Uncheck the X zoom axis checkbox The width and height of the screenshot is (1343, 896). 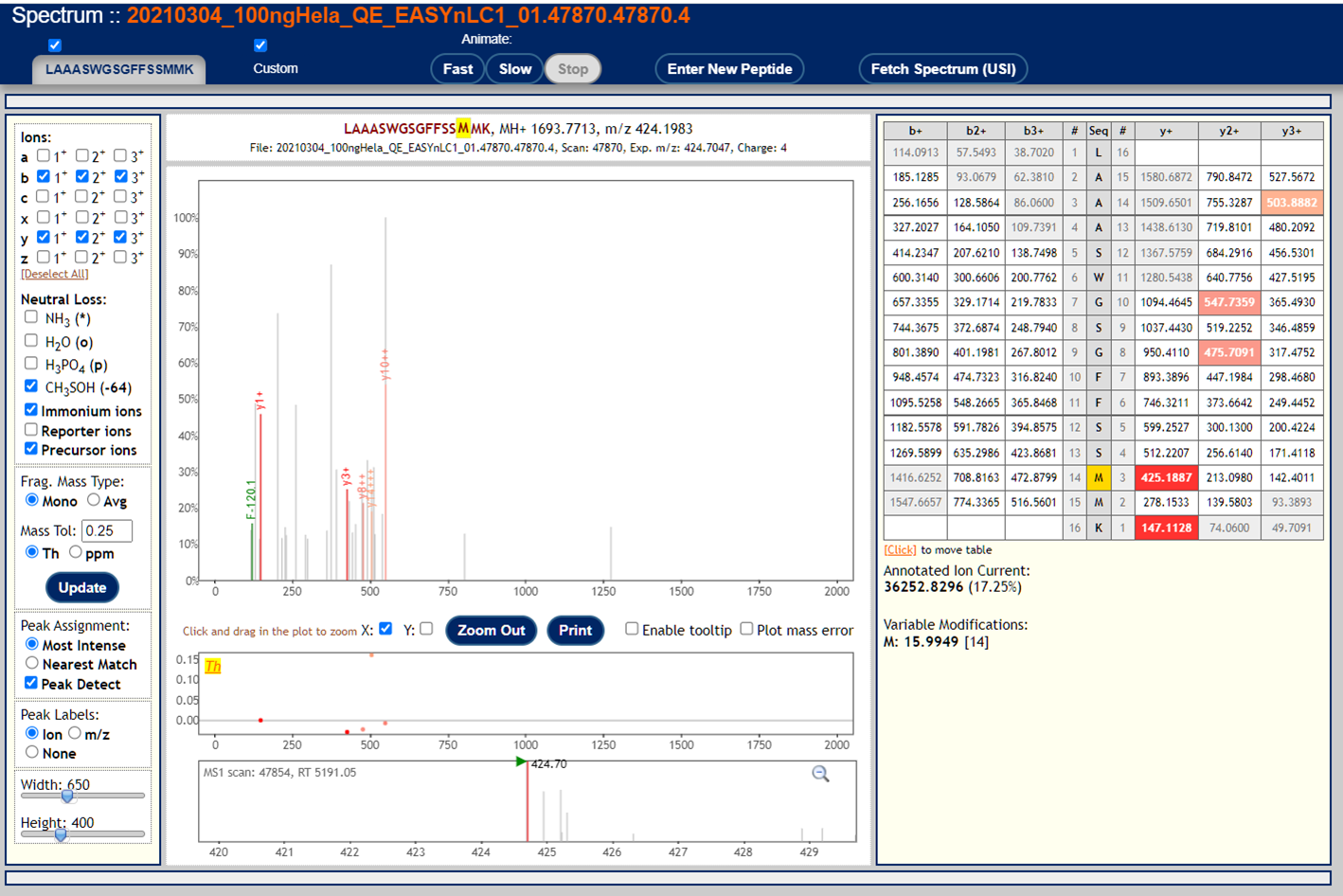point(385,628)
